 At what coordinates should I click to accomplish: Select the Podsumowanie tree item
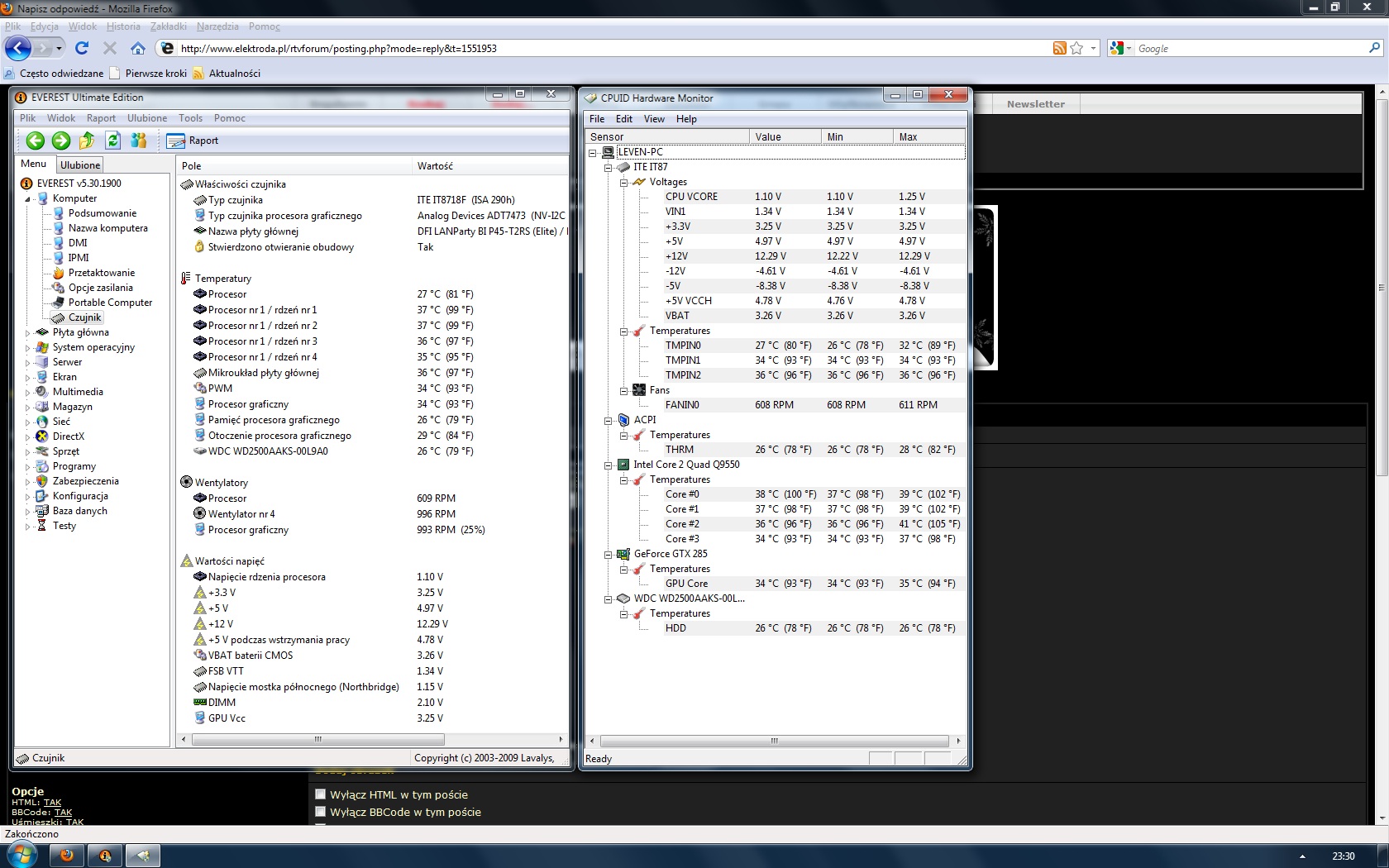(x=103, y=213)
